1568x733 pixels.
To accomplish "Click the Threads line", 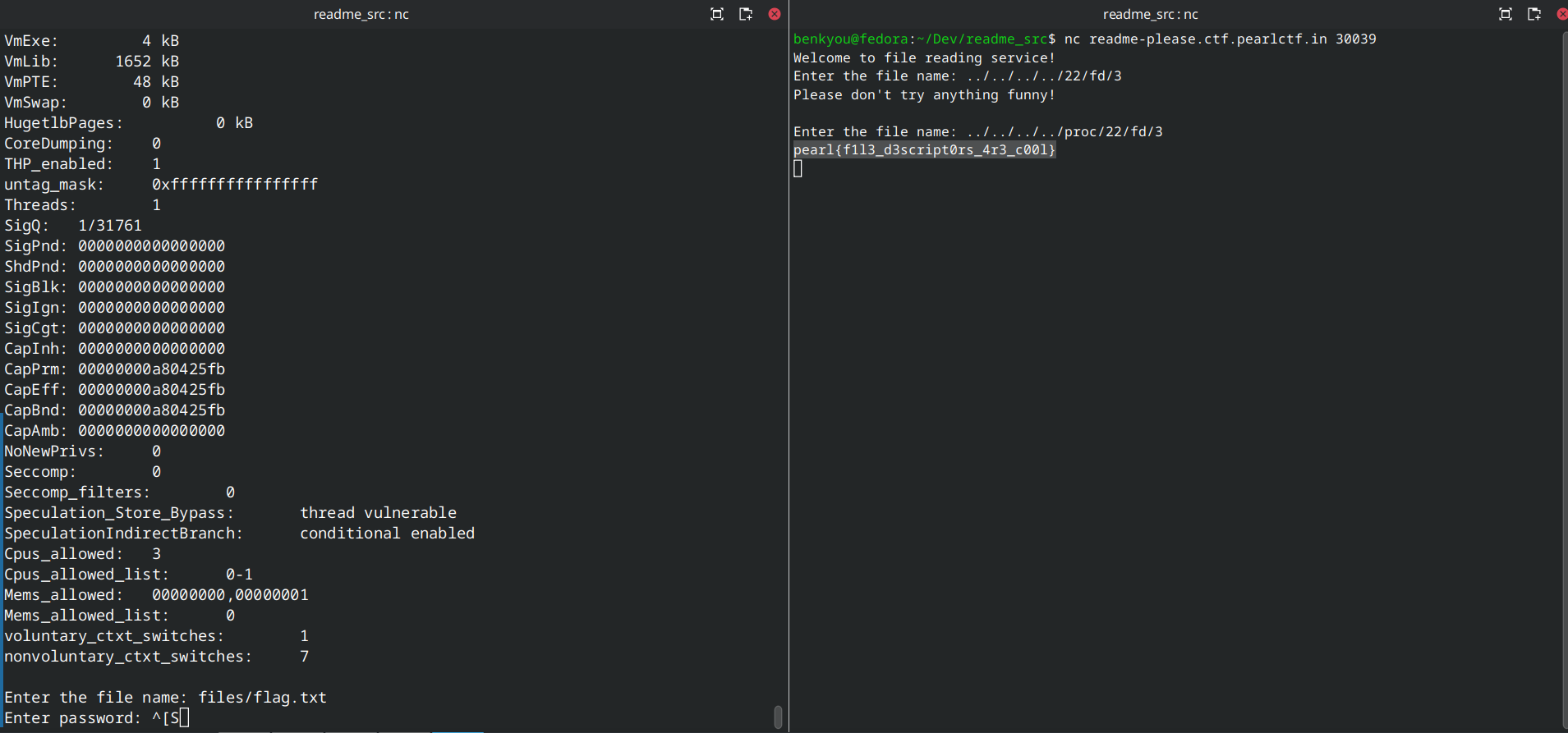I will 82,205.
